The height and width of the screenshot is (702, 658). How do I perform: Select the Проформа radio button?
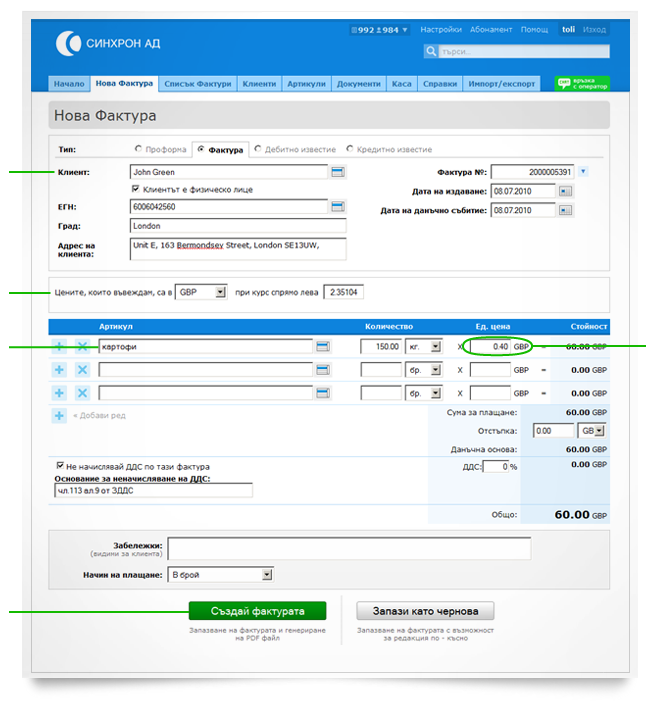138,150
